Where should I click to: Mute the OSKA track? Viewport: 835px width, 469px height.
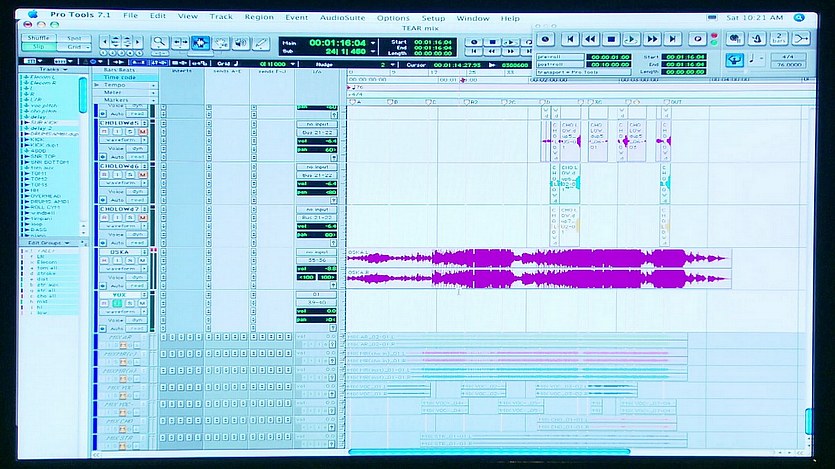coord(143,260)
